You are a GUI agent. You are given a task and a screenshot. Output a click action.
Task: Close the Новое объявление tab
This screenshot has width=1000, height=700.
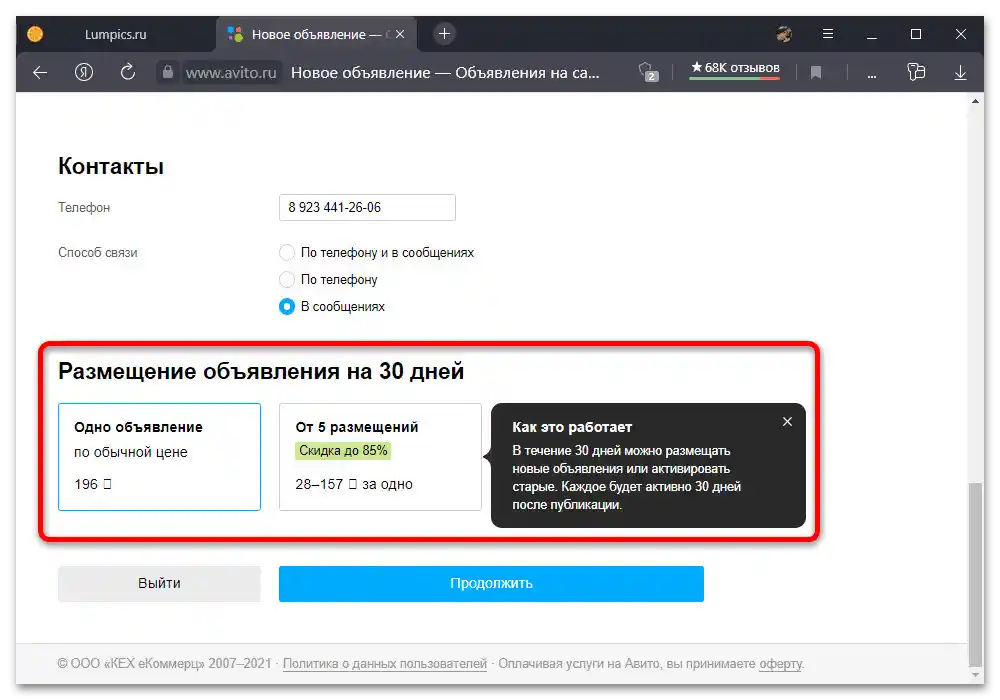coord(400,34)
